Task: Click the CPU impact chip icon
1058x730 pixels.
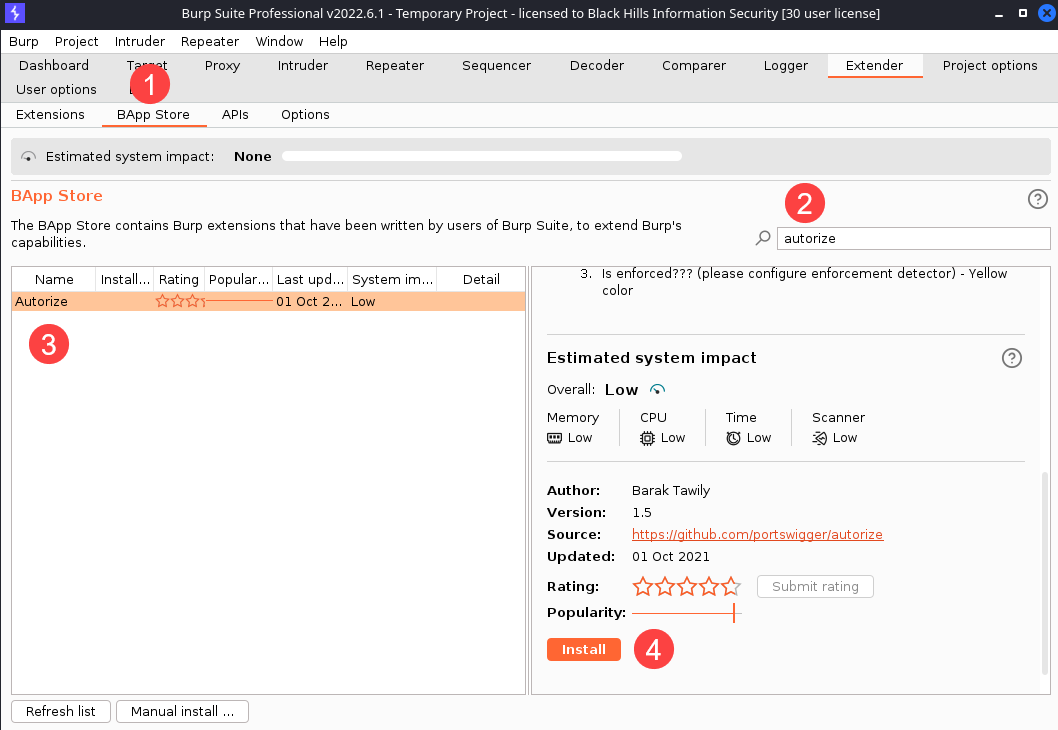Action: [648, 438]
